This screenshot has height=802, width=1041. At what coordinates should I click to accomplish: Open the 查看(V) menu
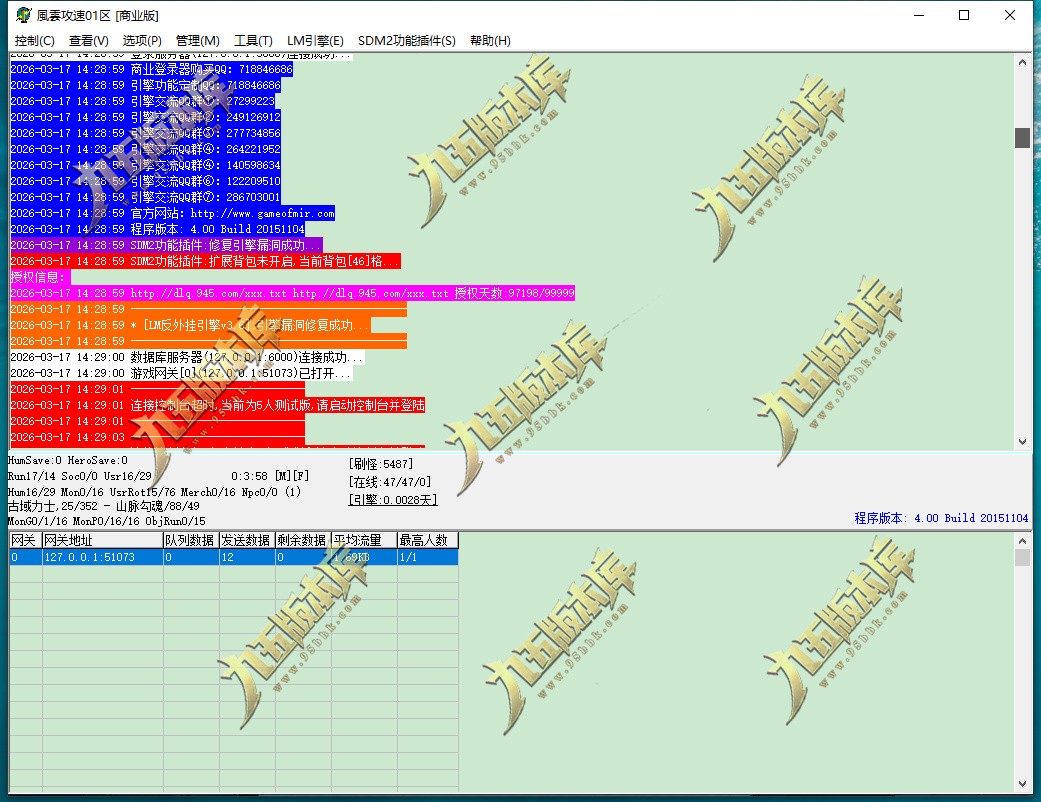click(x=88, y=40)
